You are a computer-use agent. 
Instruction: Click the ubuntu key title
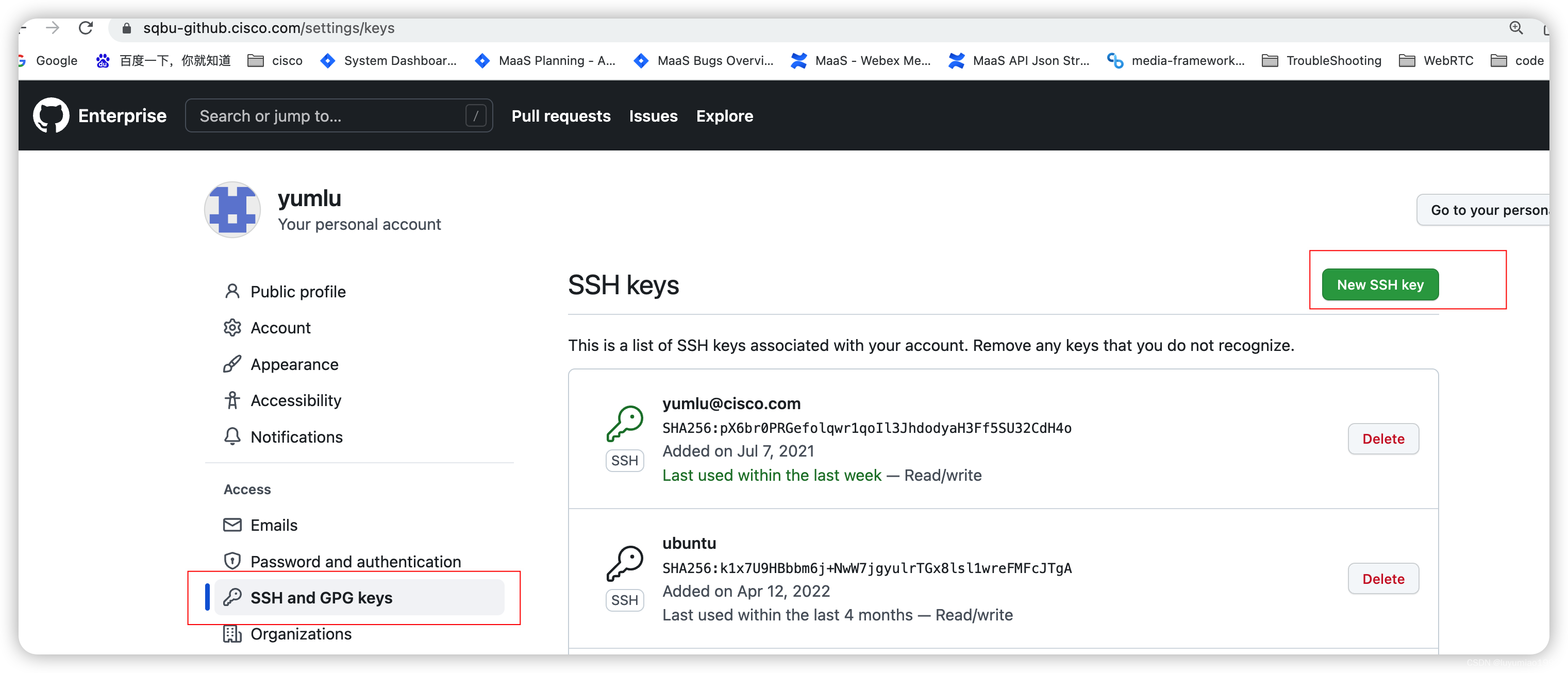689,543
